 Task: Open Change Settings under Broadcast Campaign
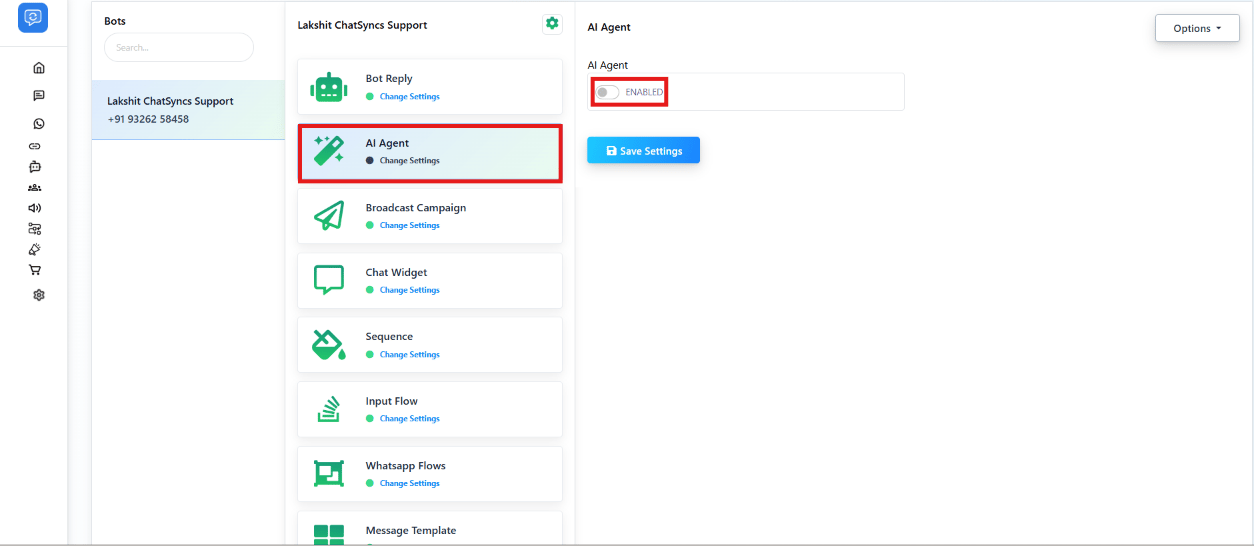409,226
